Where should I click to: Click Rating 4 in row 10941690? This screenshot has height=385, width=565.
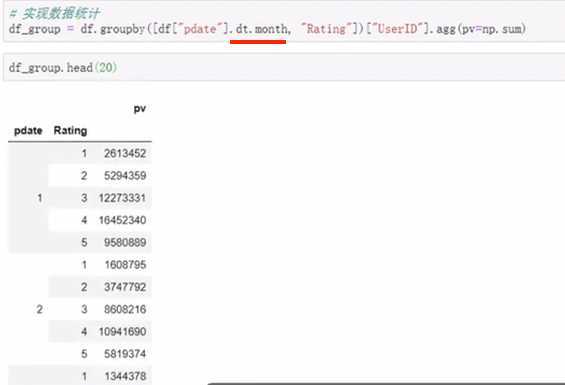click(84, 331)
